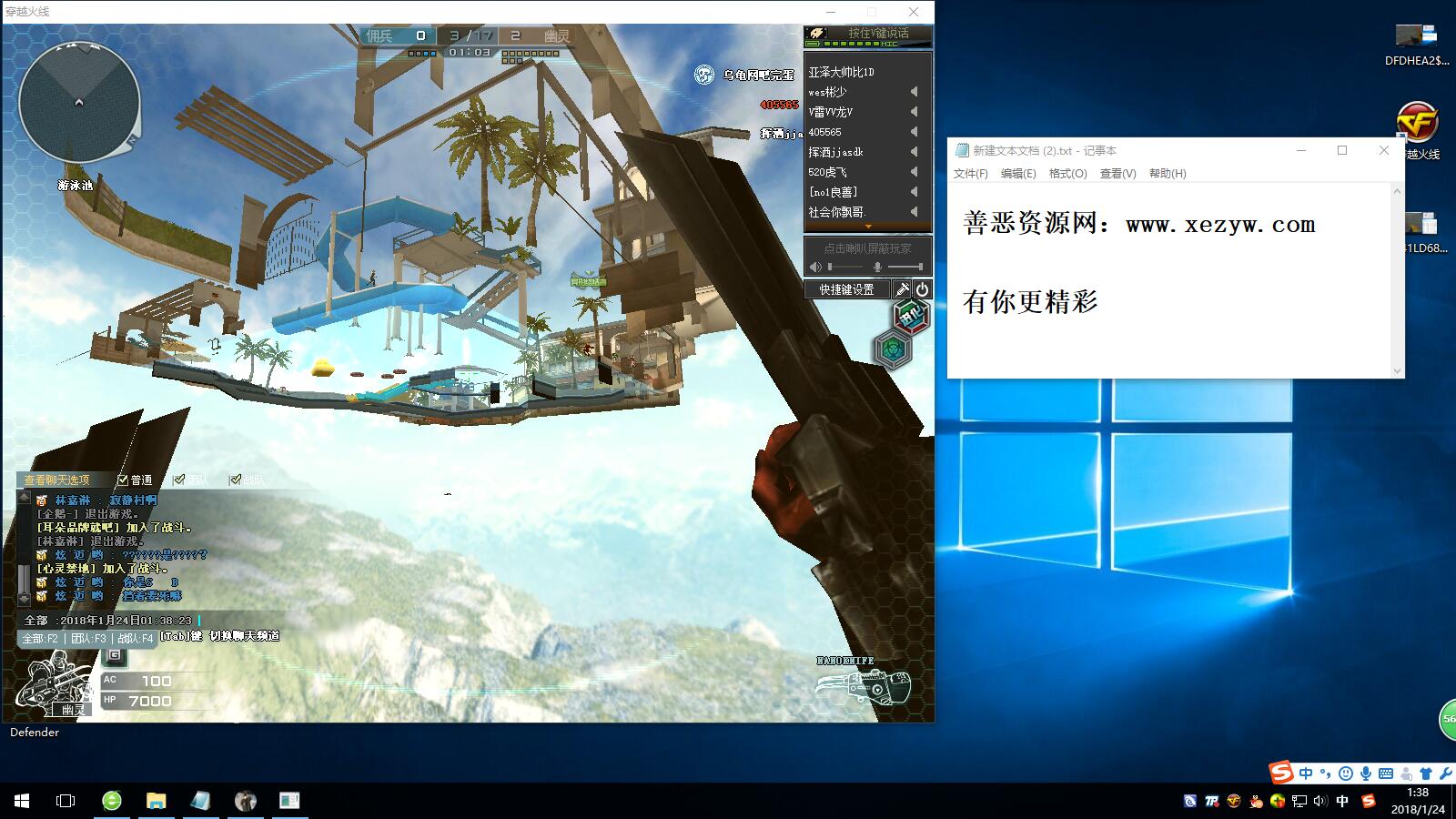The height and width of the screenshot is (819, 1456).
Task: Toggle the 普通 chat checkbox
Action: coord(123,480)
